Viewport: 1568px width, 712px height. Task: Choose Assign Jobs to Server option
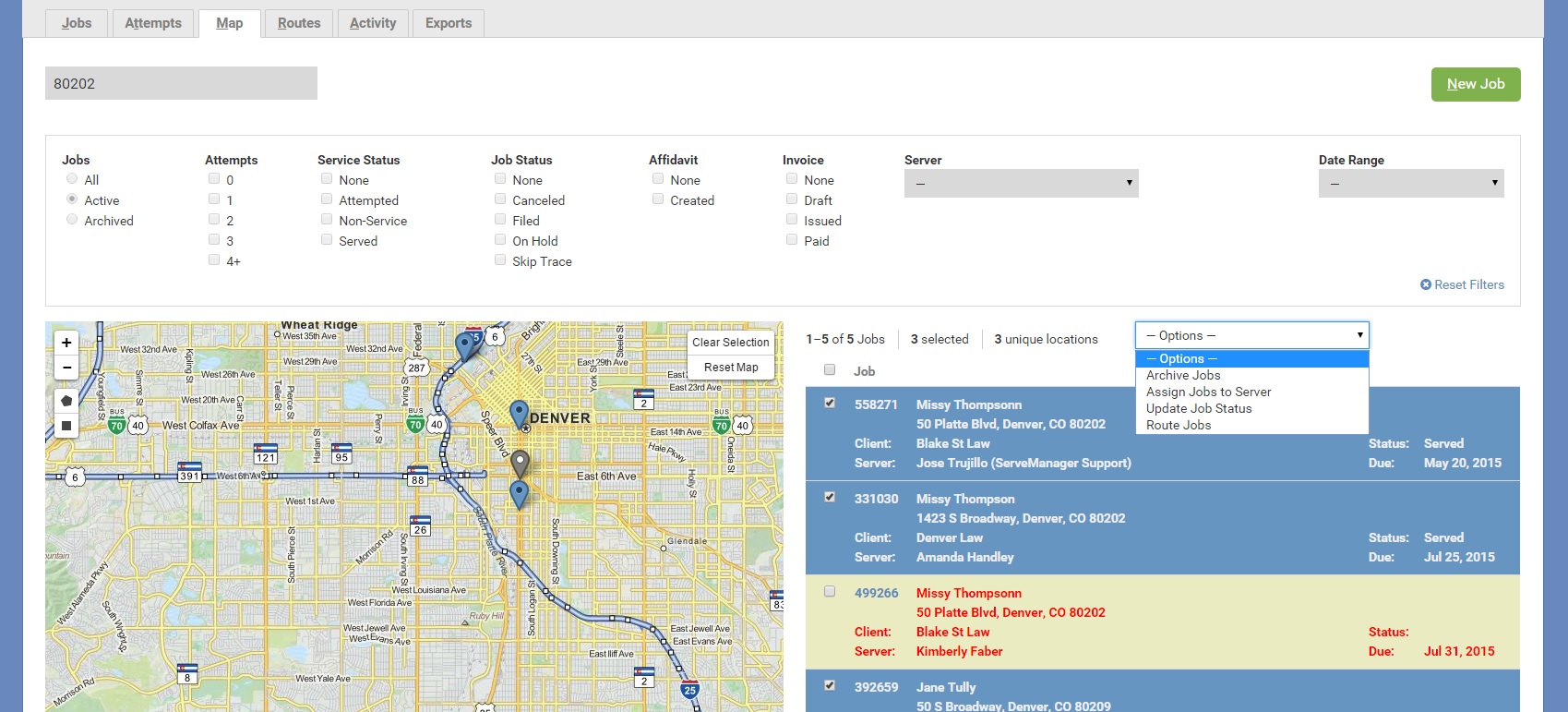1208,392
